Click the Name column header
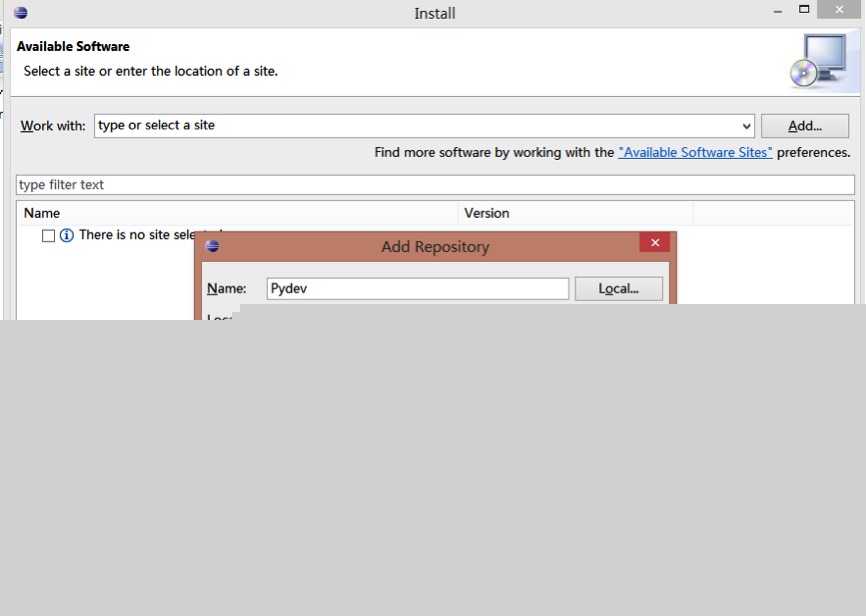The image size is (866, 616). 237,213
